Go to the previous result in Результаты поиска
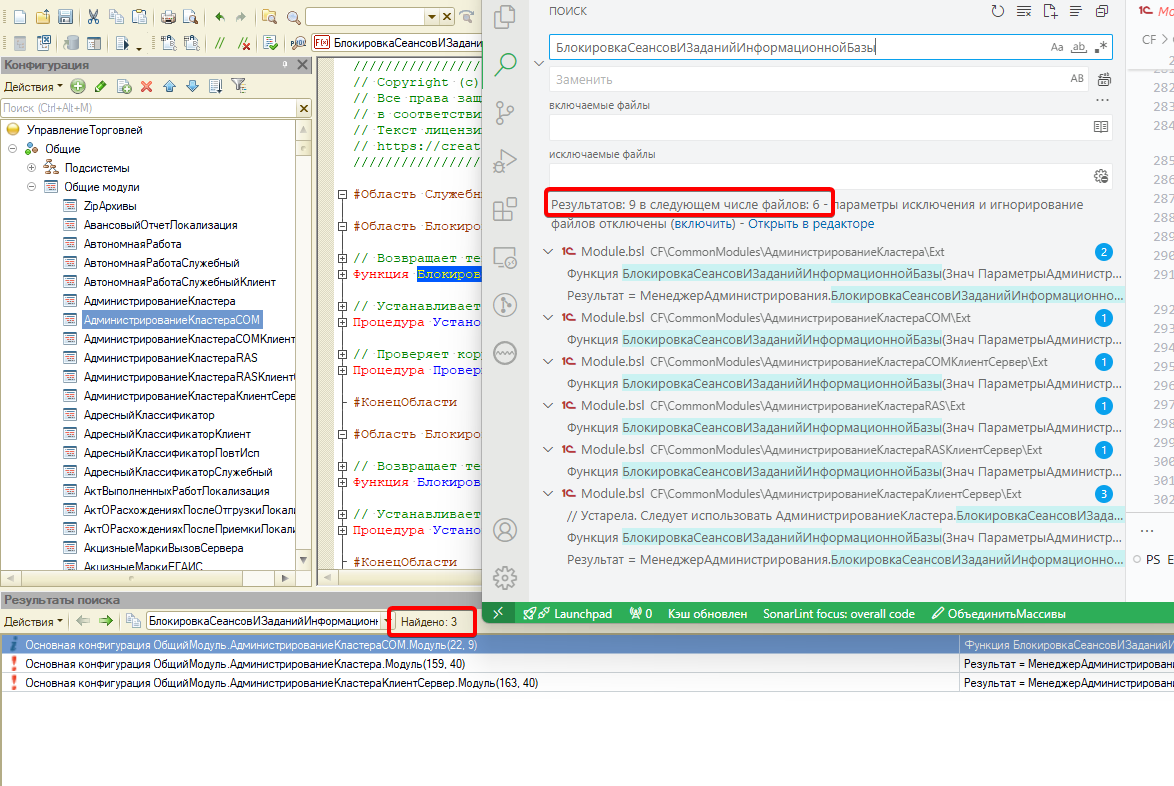The height and width of the screenshot is (786, 1174). [x=83, y=621]
